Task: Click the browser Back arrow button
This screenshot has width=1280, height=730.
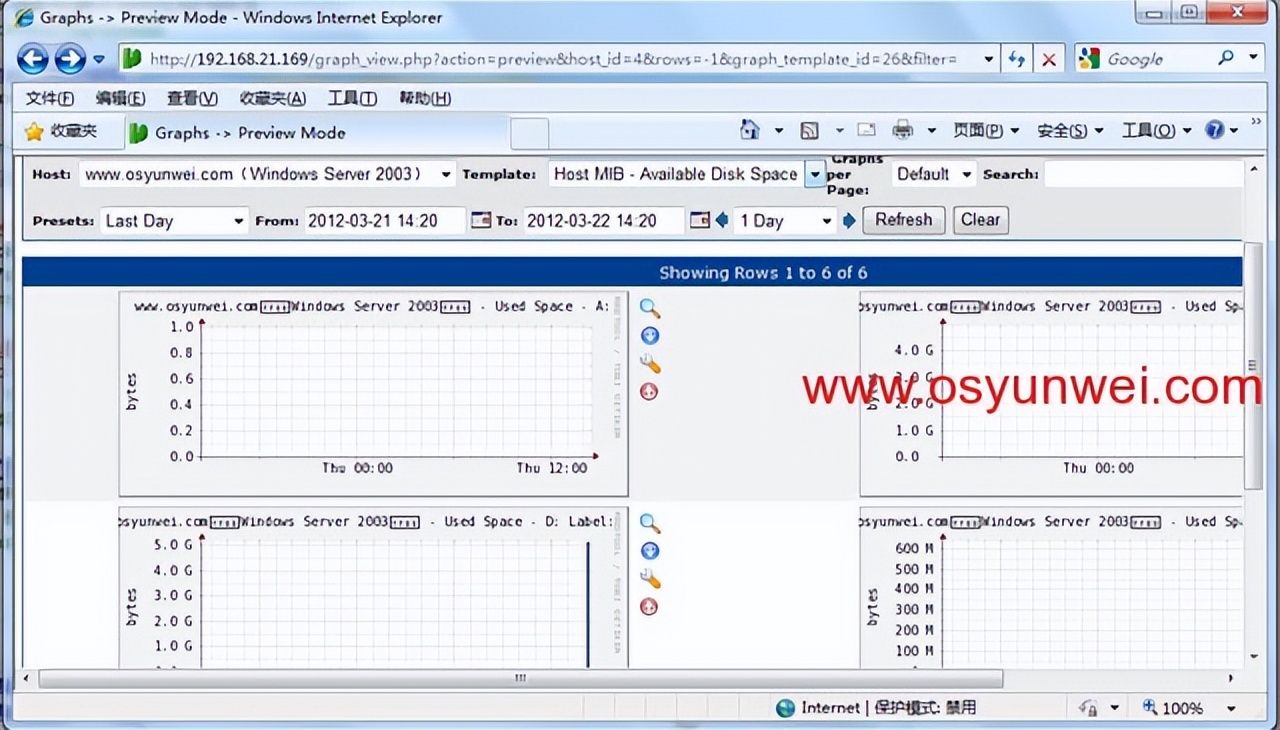Action: (x=33, y=59)
